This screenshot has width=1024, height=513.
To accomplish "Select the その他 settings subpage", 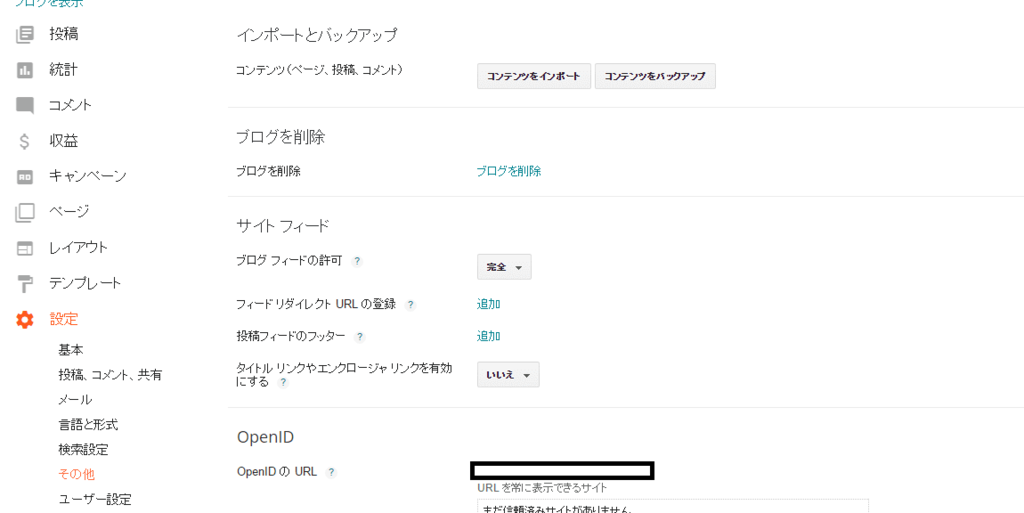I will click(76, 474).
